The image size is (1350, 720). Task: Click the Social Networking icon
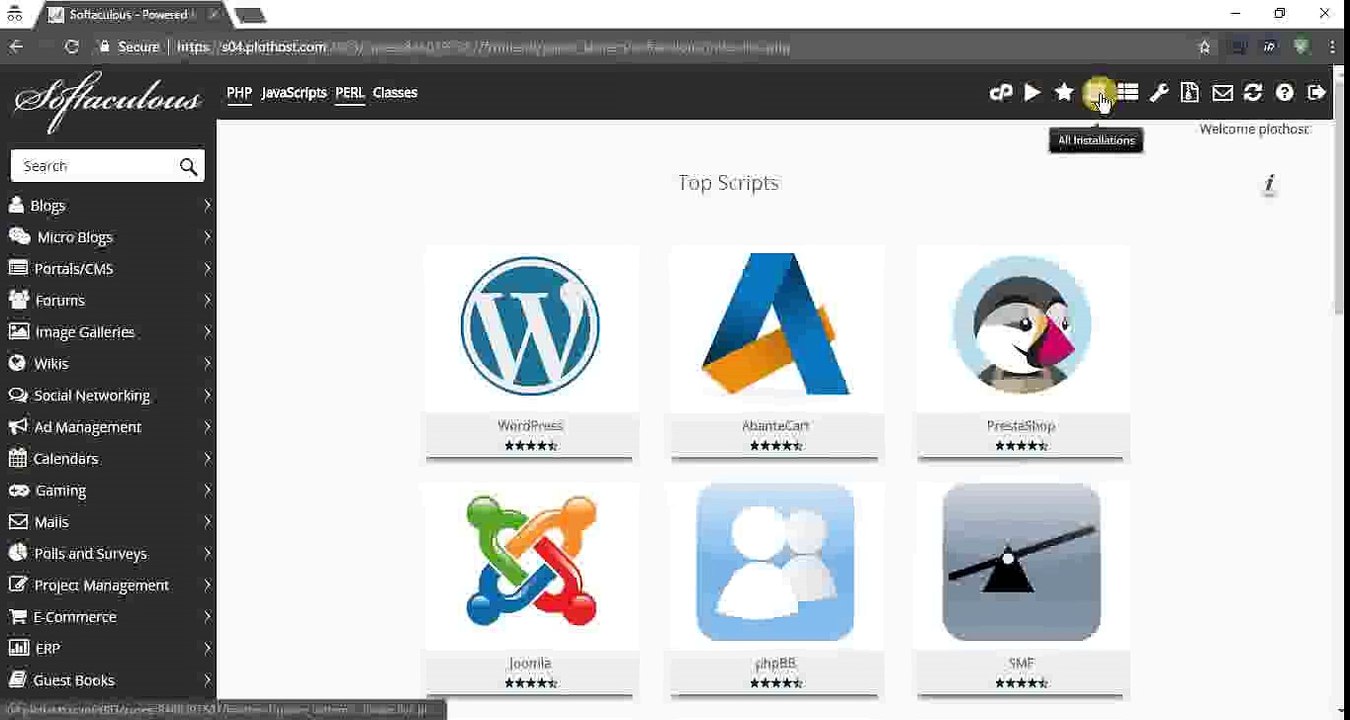click(17, 395)
